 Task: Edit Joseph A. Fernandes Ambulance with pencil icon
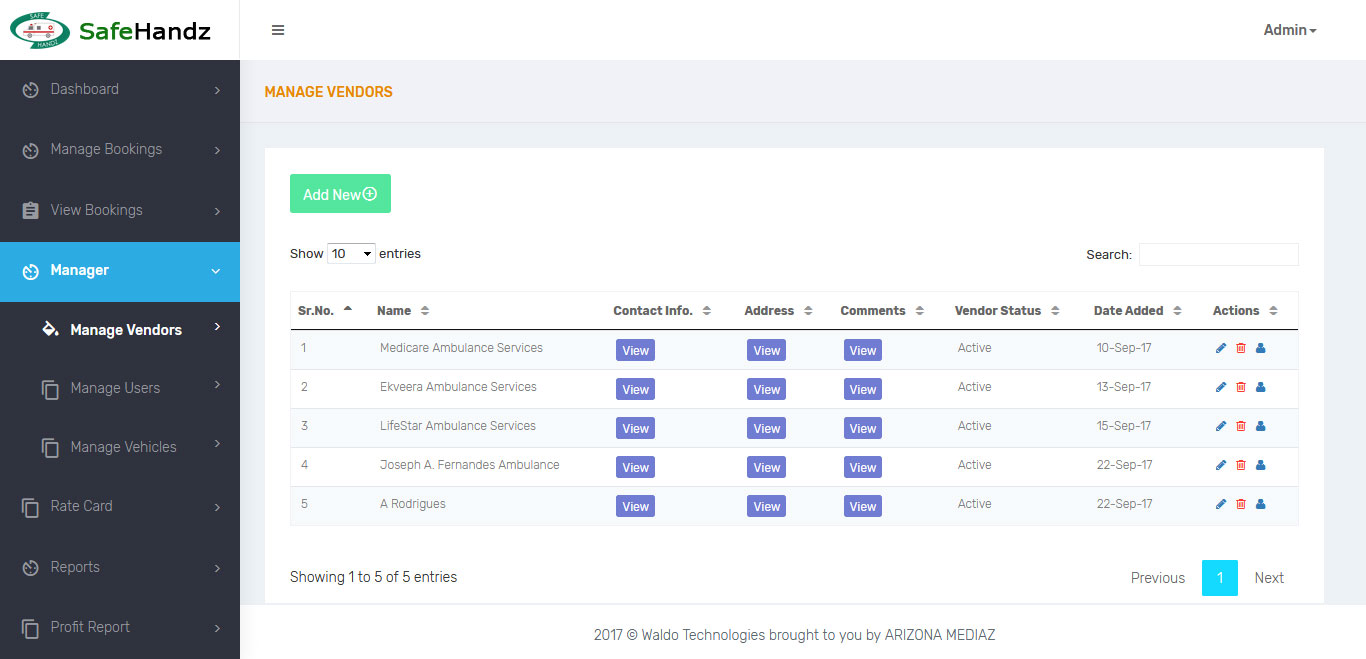(1221, 465)
